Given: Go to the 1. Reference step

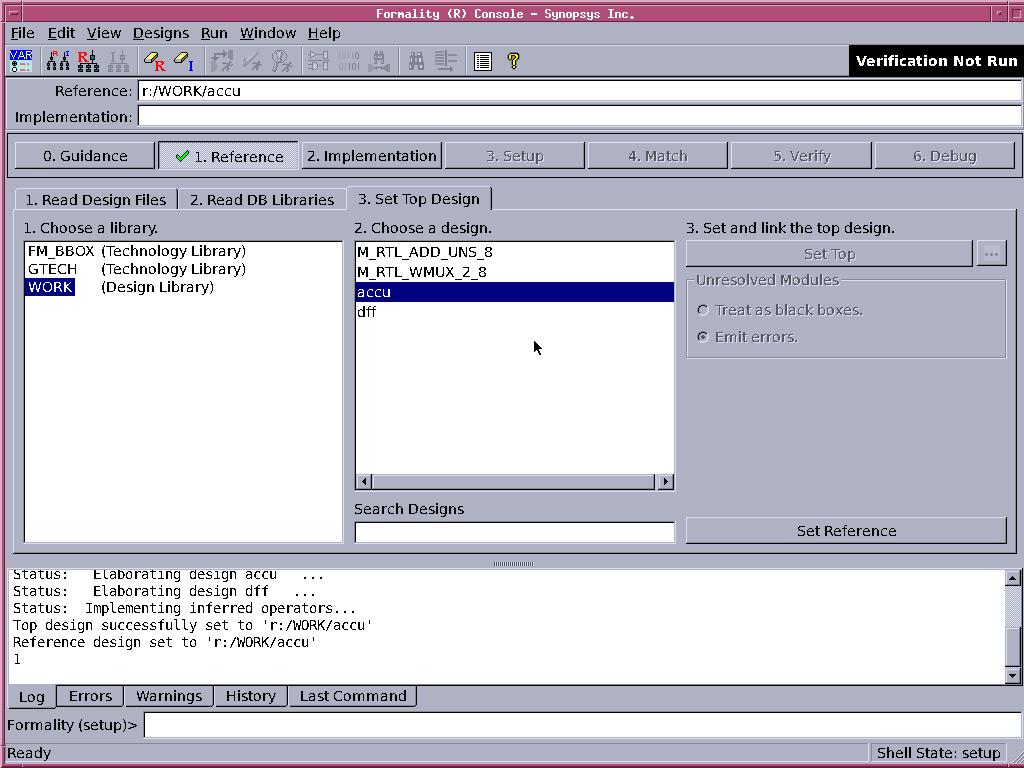Looking at the screenshot, I should pyautogui.click(x=229, y=156).
